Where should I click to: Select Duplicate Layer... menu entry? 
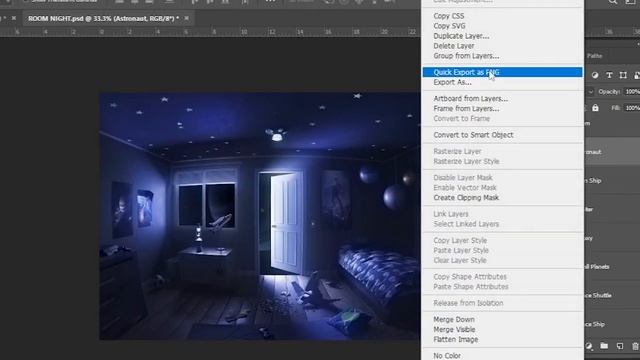click(x=461, y=36)
